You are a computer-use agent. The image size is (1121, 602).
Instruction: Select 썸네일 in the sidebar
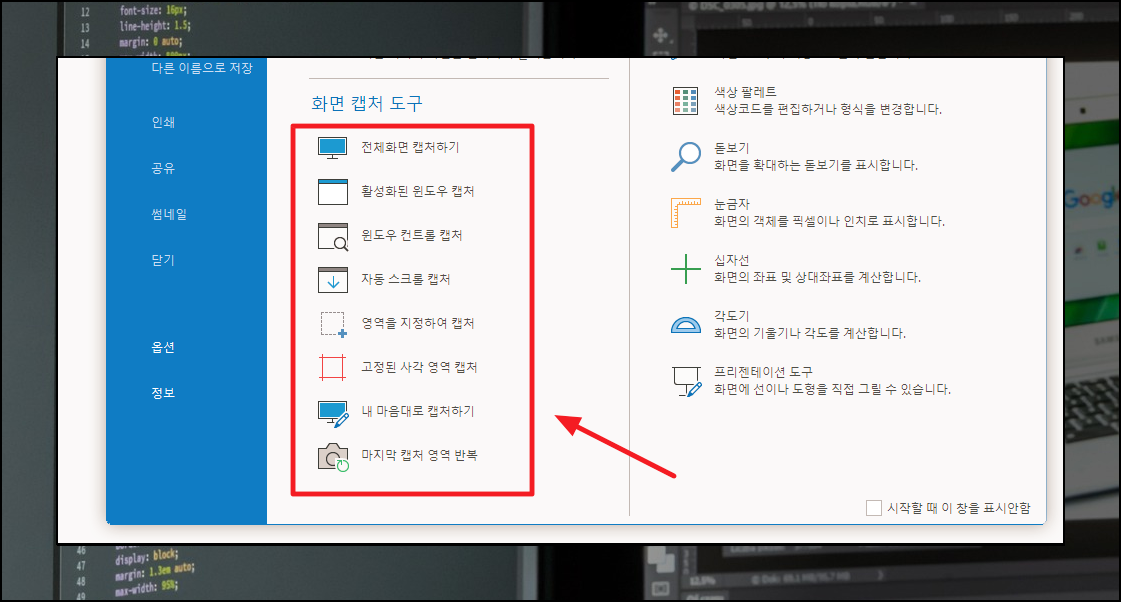click(x=169, y=214)
